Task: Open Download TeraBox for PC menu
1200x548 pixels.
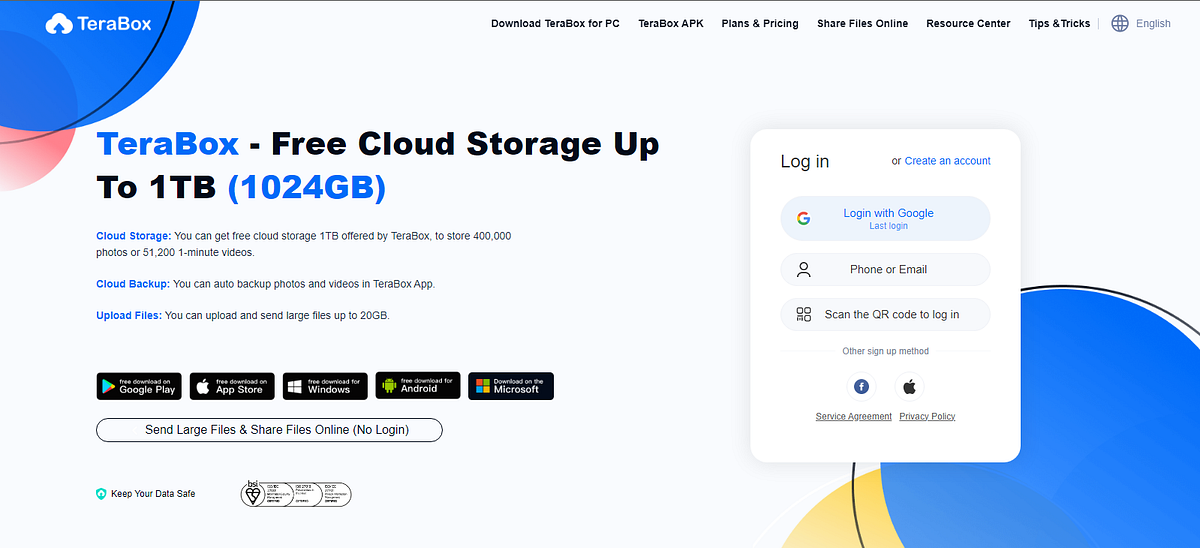Action: 555,23
